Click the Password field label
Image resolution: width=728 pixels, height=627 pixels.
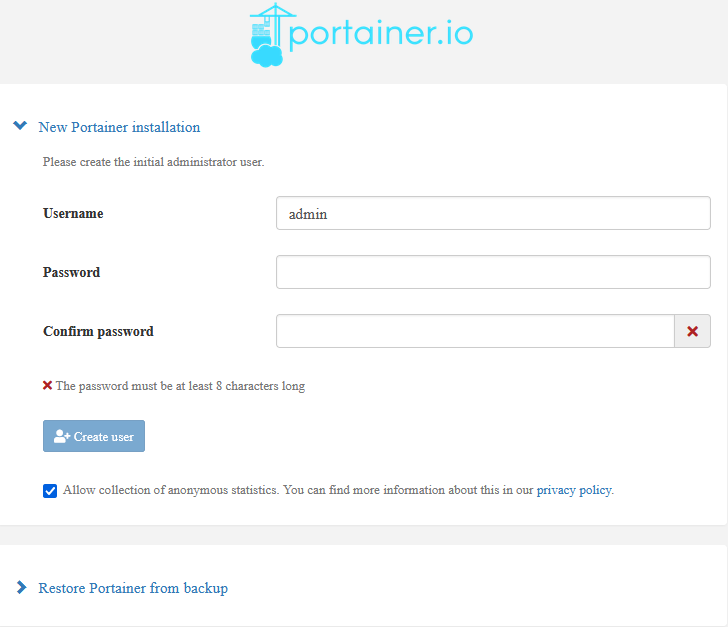pyautogui.click(x=71, y=272)
